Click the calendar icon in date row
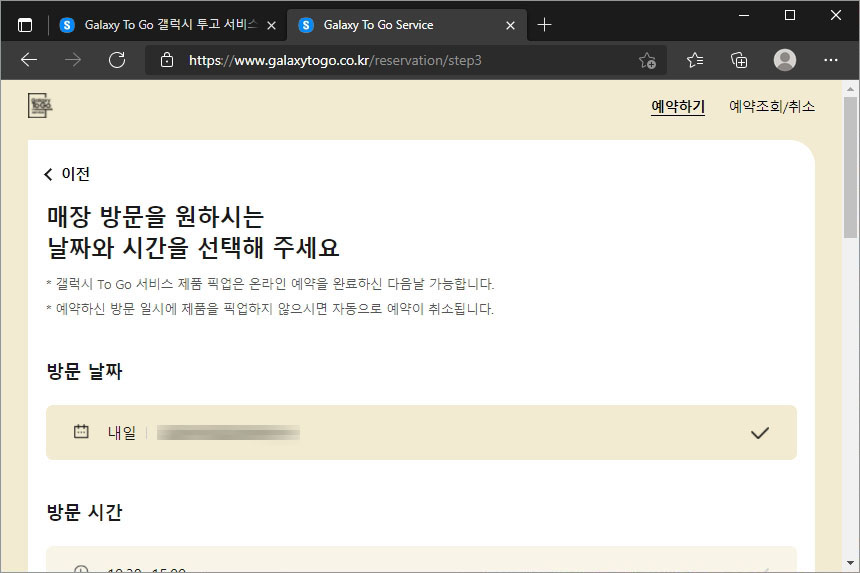This screenshot has width=860, height=573. pyautogui.click(x=81, y=432)
